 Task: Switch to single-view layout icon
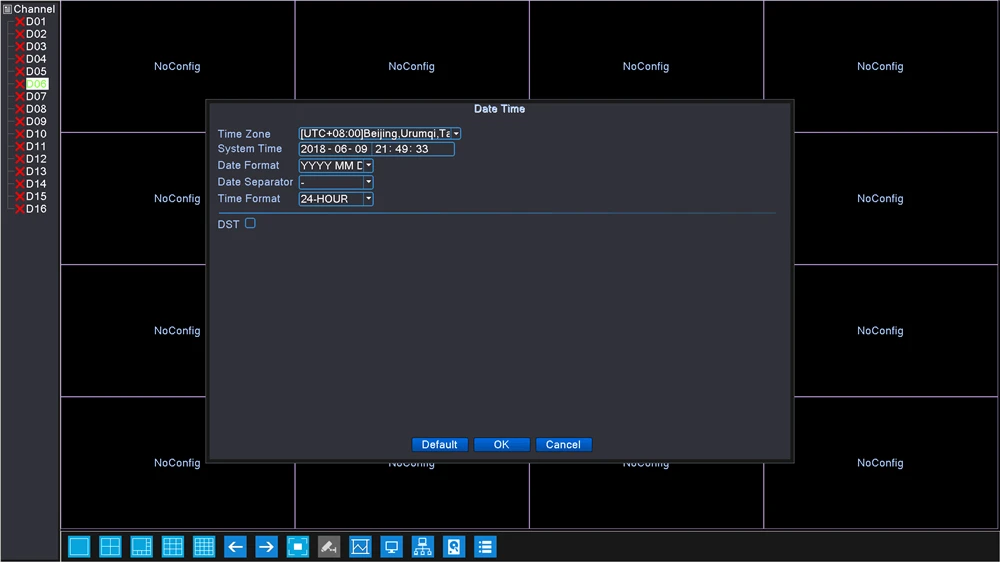click(79, 547)
